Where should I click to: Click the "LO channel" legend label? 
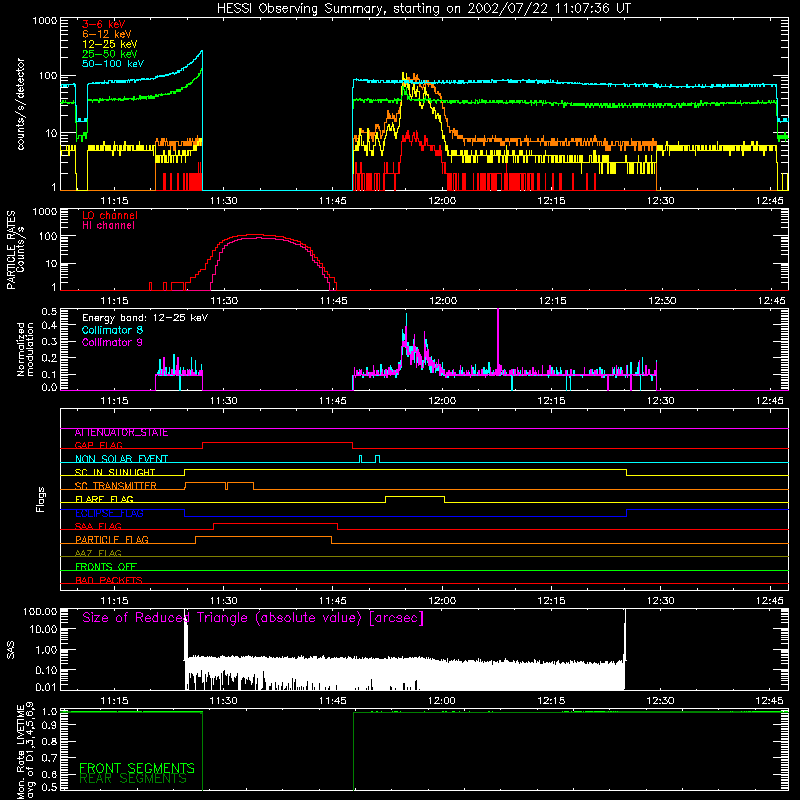tap(110, 215)
